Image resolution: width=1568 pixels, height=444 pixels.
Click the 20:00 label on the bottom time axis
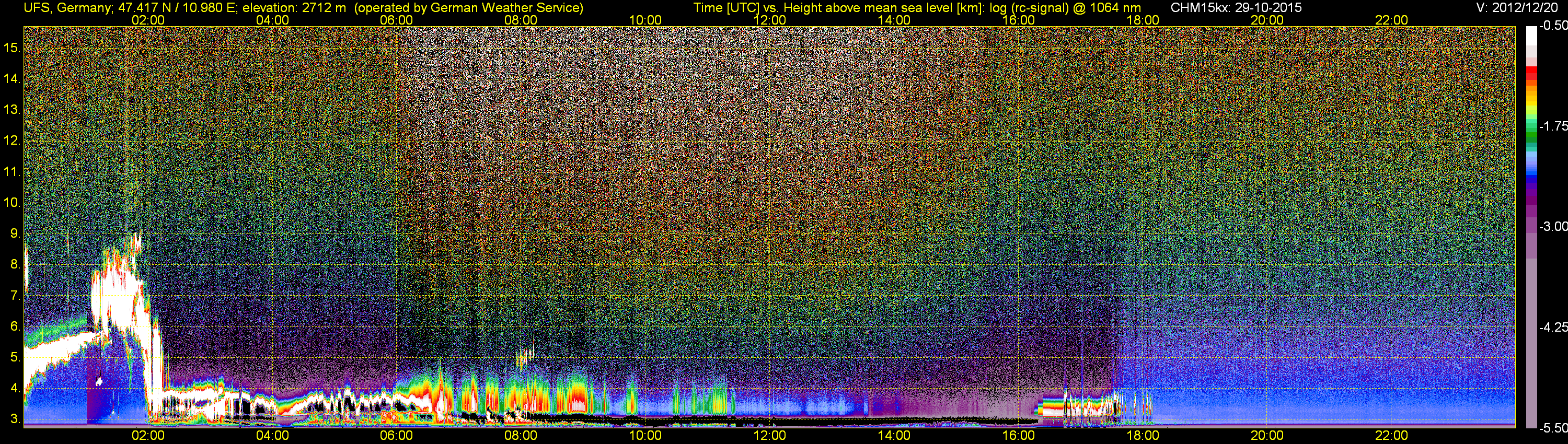pyautogui.click(x=1267, y=436)
